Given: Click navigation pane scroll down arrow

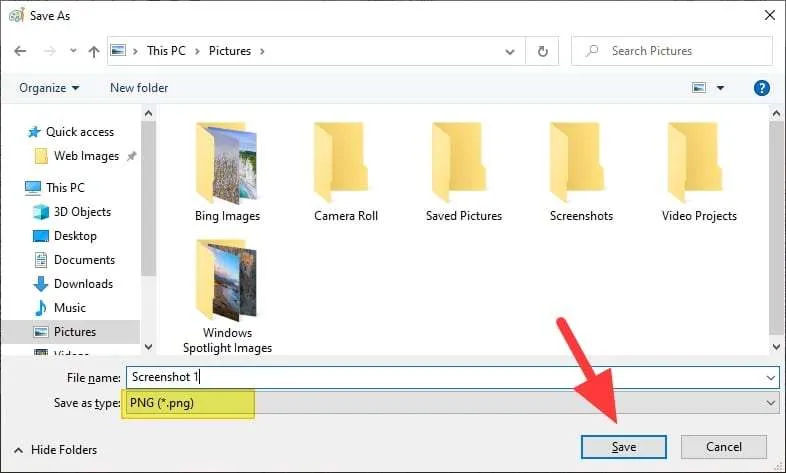Looking at the screenshot, I should tap(148, 347).
